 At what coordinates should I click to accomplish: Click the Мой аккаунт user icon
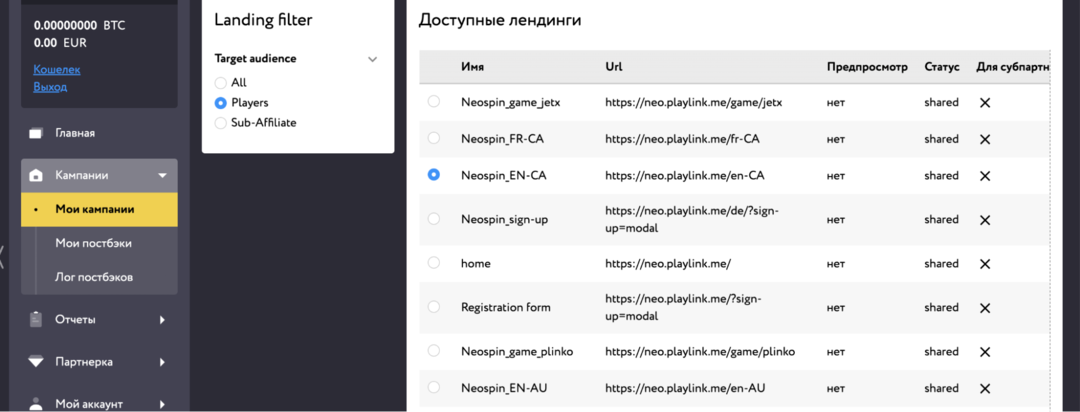coord(37,404)
